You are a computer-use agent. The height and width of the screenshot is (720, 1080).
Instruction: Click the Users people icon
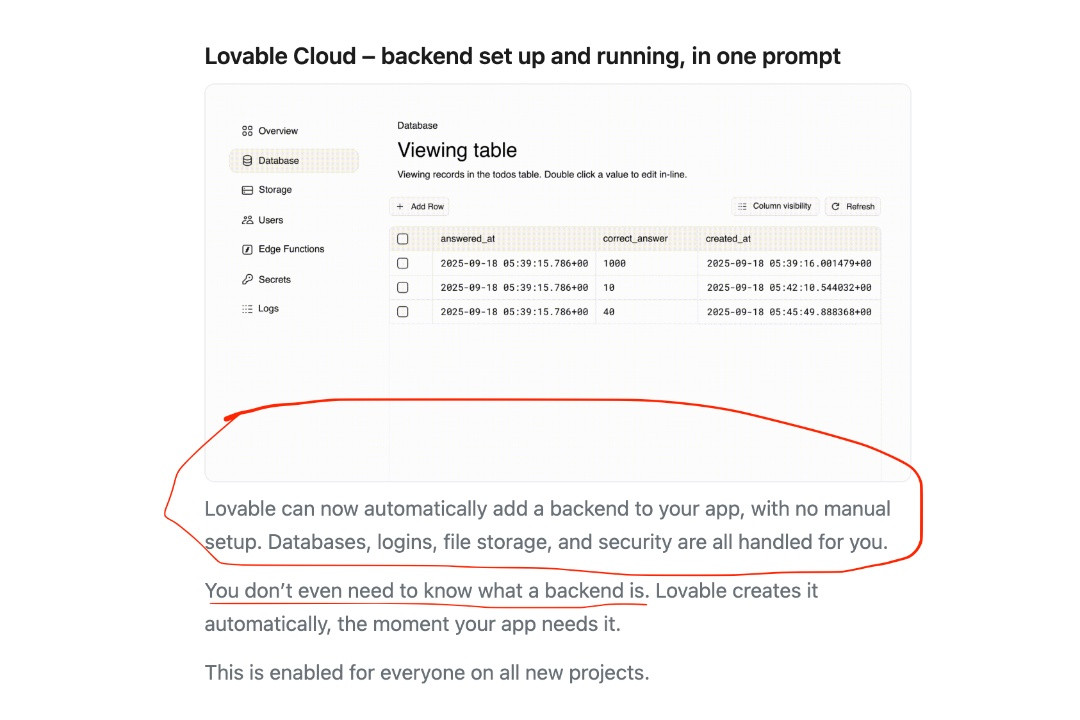pos(247,220)
